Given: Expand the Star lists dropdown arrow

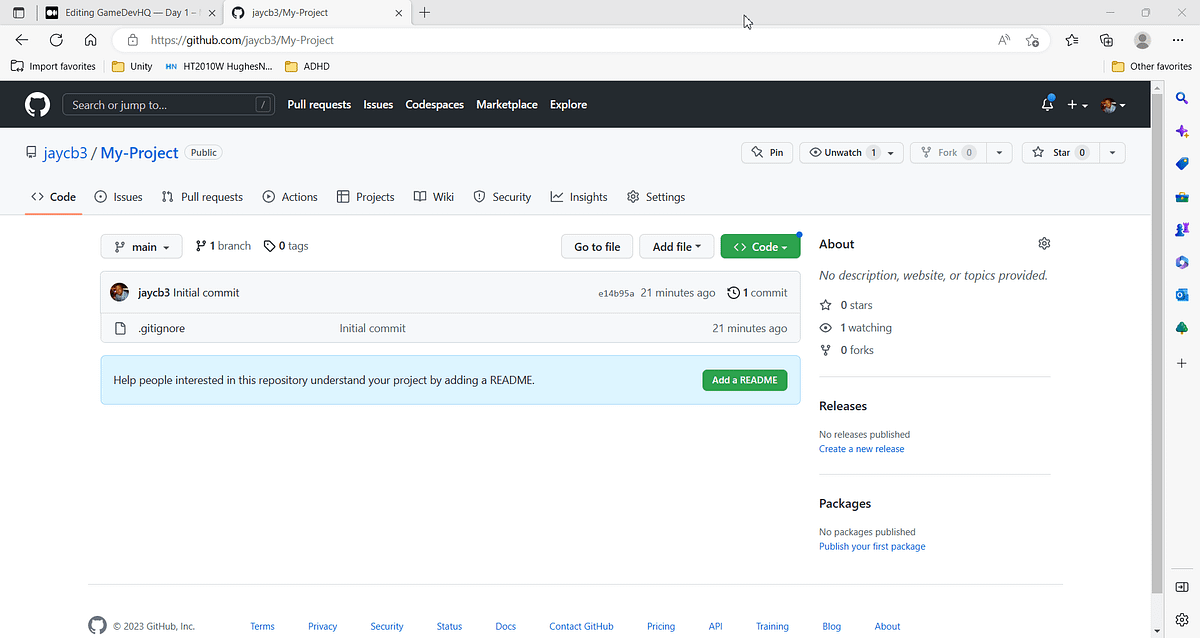Looking at the screenshot, I should pyautogui.click(x=1113, y=152).
